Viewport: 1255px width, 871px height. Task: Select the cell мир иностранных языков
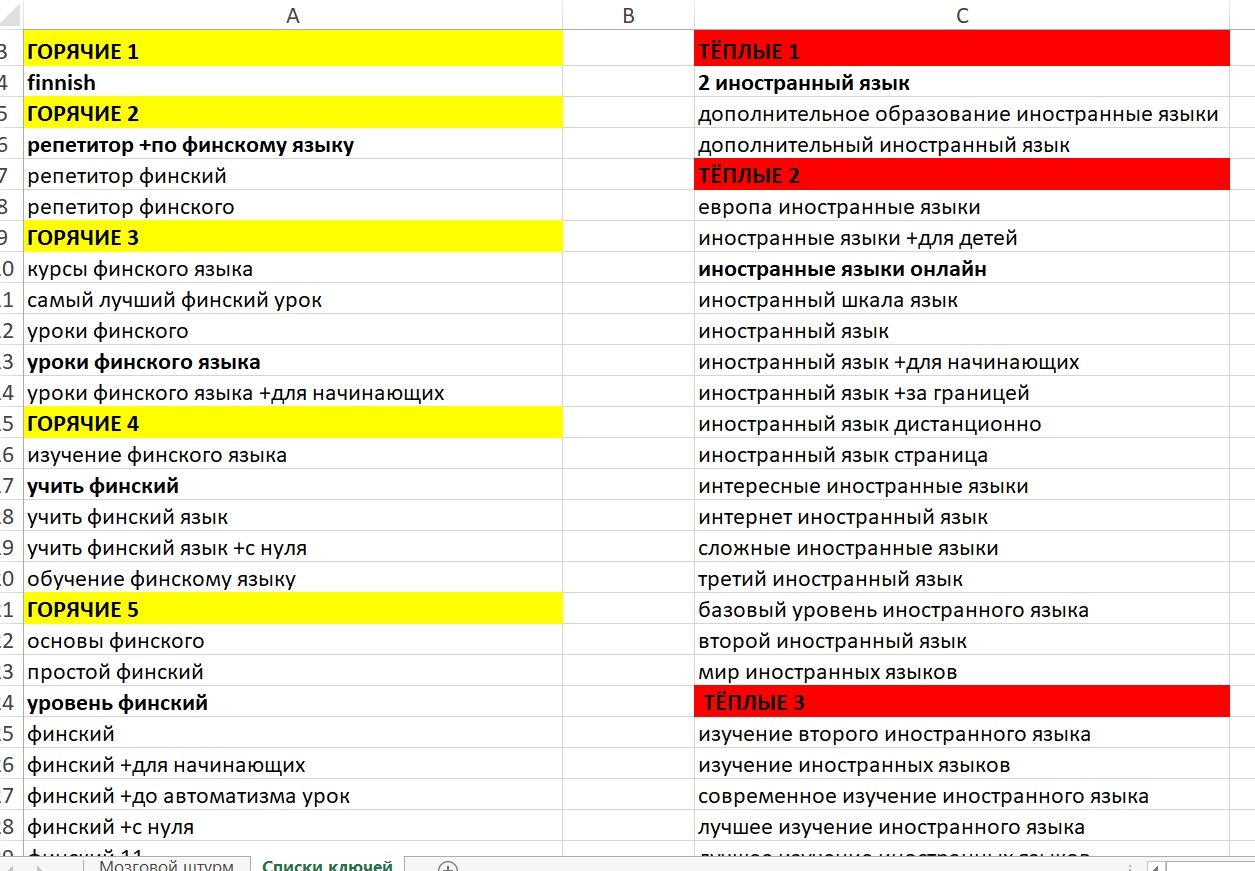pos(962,671)
